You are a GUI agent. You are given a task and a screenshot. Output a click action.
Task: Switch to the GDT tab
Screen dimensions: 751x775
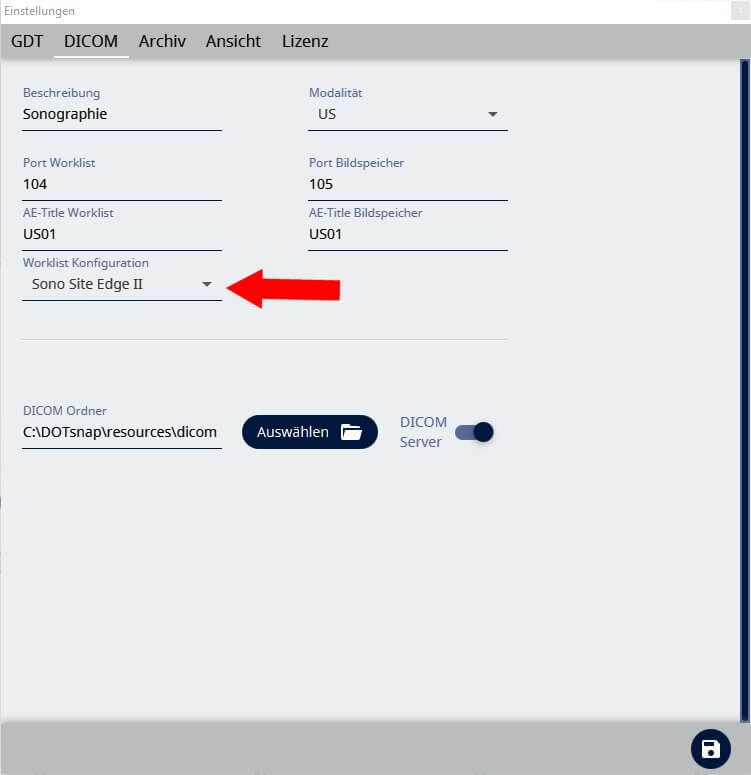click(27, 41)
